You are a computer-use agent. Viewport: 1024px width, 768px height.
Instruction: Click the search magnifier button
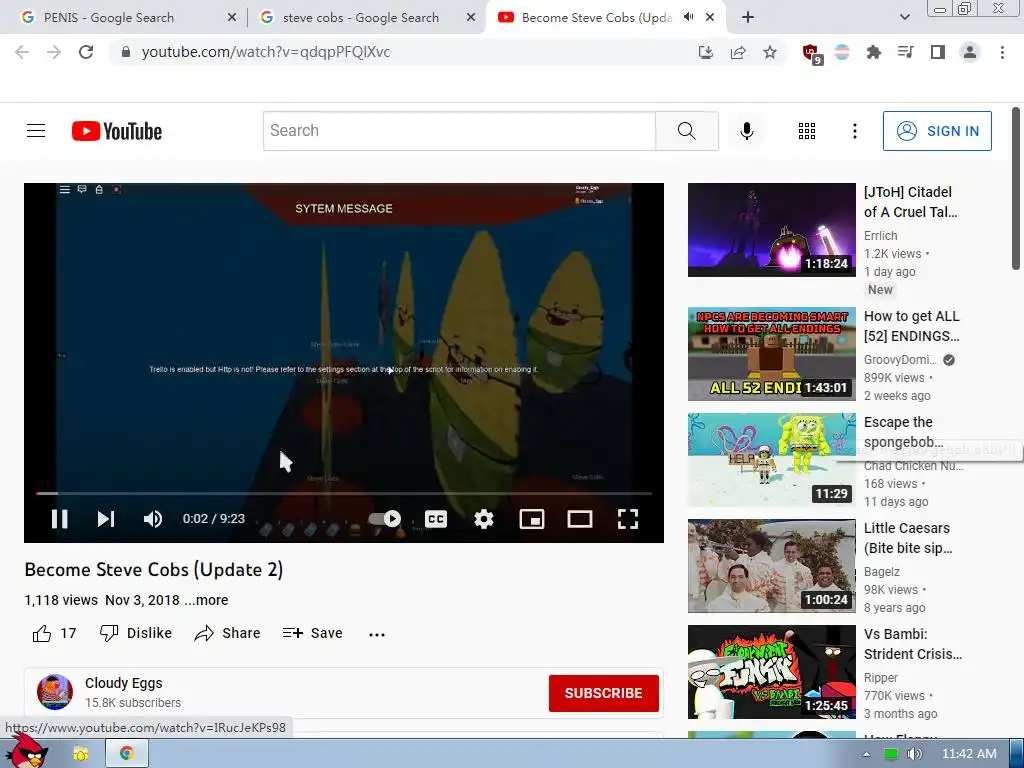[x=687, y=131]
